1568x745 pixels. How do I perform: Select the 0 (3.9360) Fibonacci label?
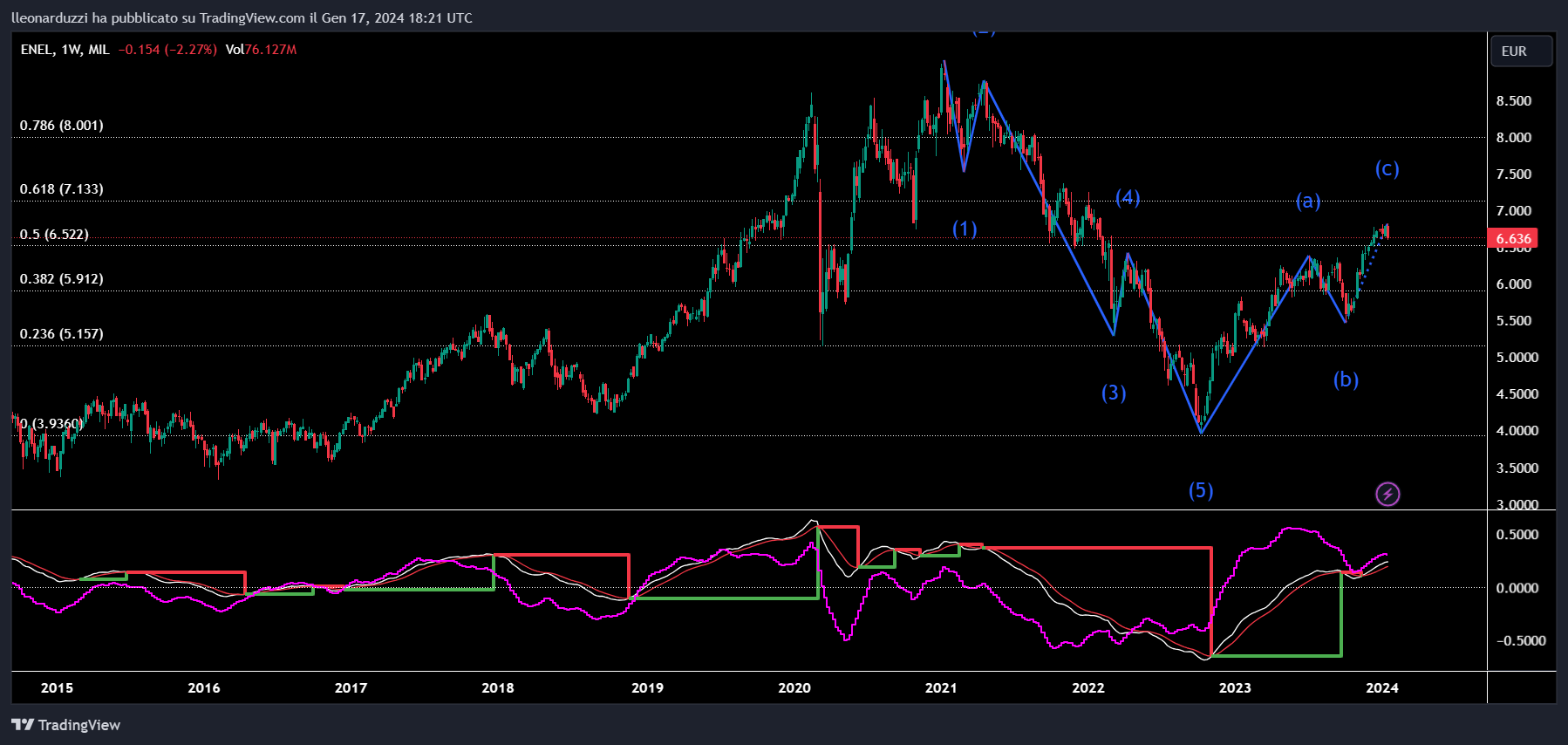pyautogui.click(x=51, y=424)
